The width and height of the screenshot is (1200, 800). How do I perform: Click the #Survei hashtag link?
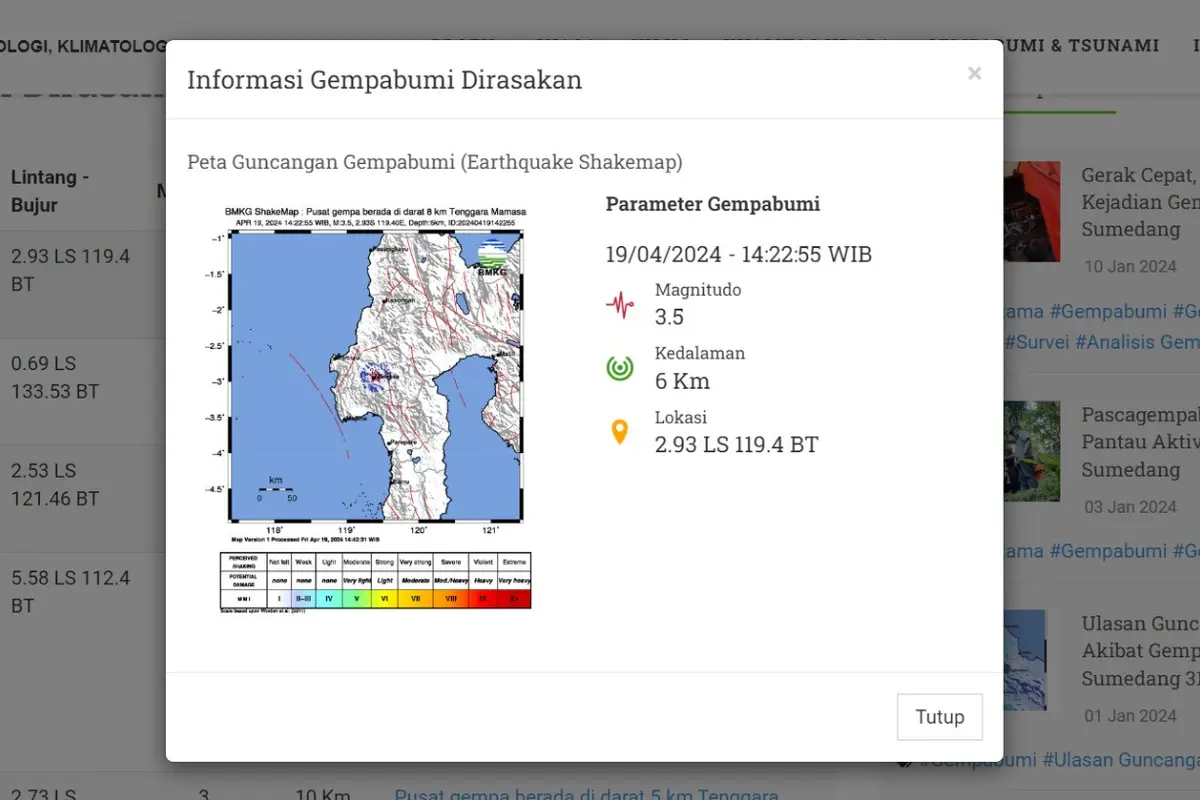point(1035,342)
